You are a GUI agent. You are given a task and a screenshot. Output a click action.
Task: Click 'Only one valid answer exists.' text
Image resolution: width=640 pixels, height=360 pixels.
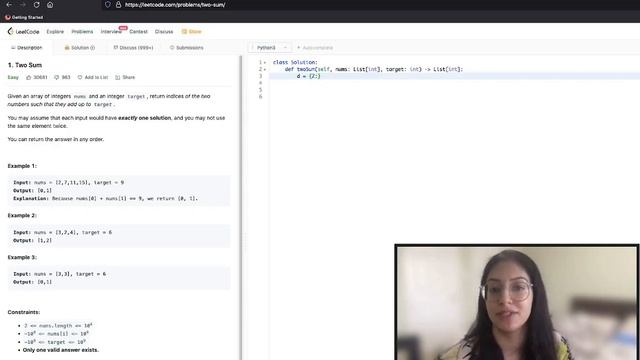61,350
